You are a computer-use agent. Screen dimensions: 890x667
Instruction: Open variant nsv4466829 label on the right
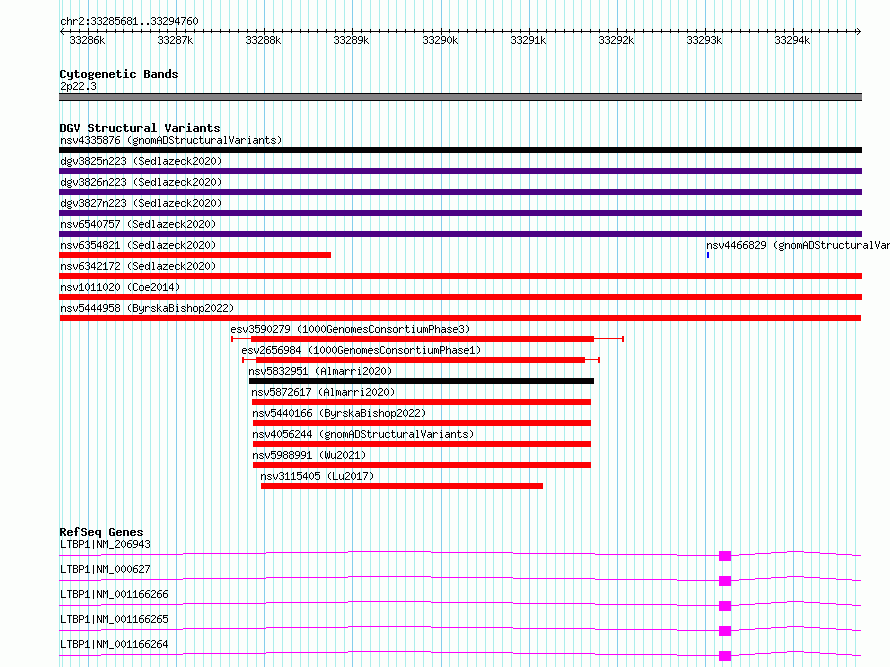(797, 245)
